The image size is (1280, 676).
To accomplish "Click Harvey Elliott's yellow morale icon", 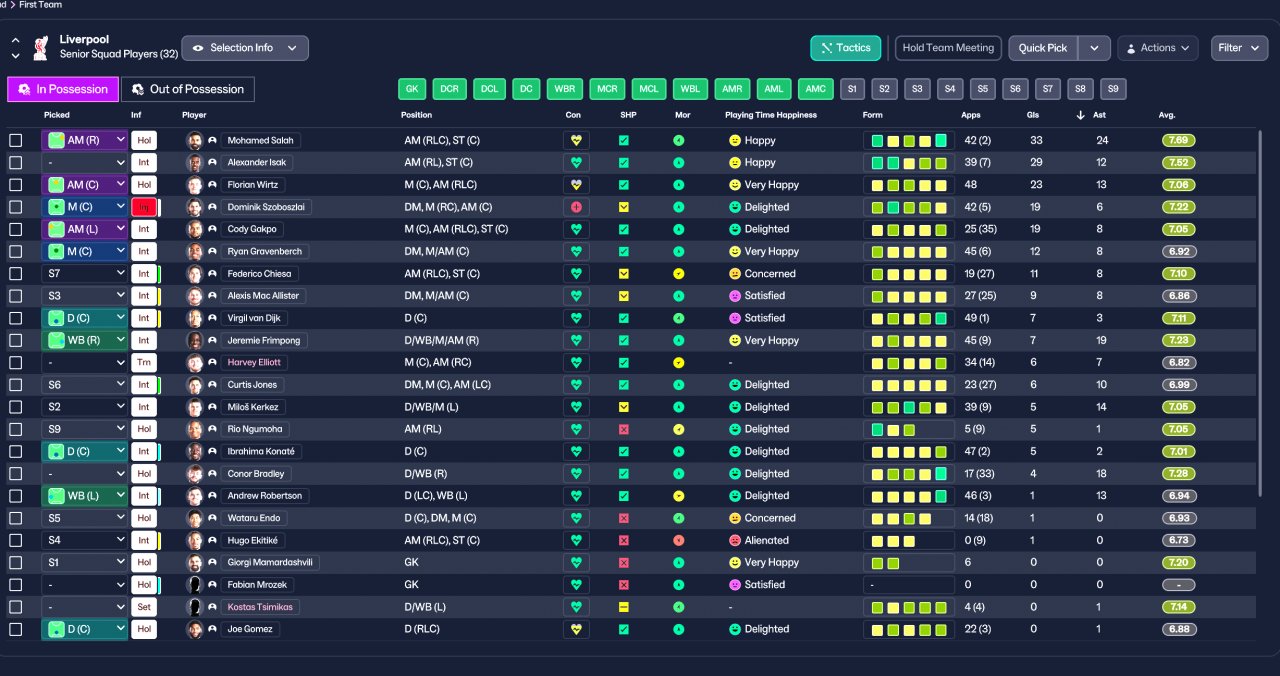I will (678, 363).
